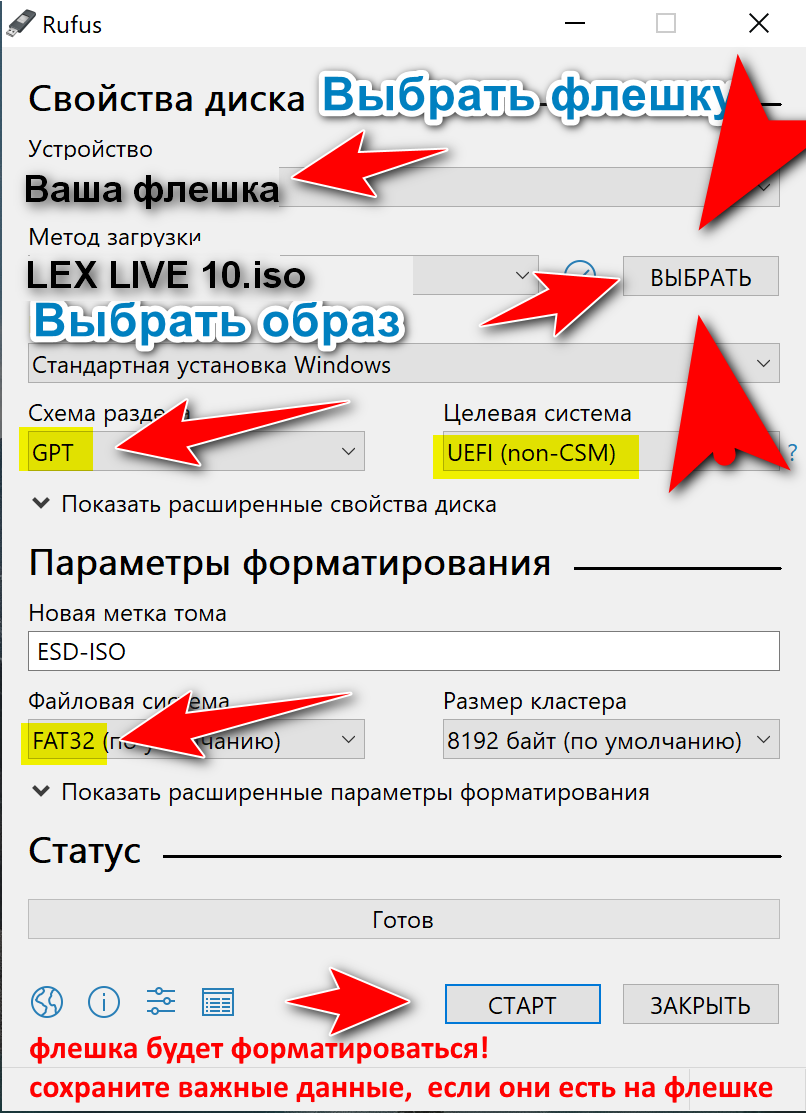
Task: Open the FAT32 file system dropdown
Action: coord(196,740)
